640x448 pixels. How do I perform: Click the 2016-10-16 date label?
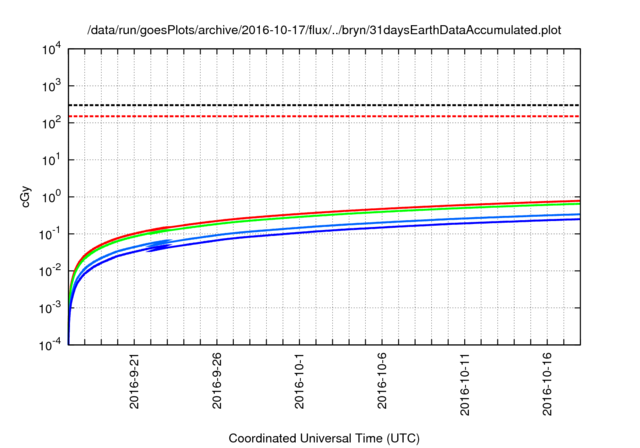pos(547,385)
